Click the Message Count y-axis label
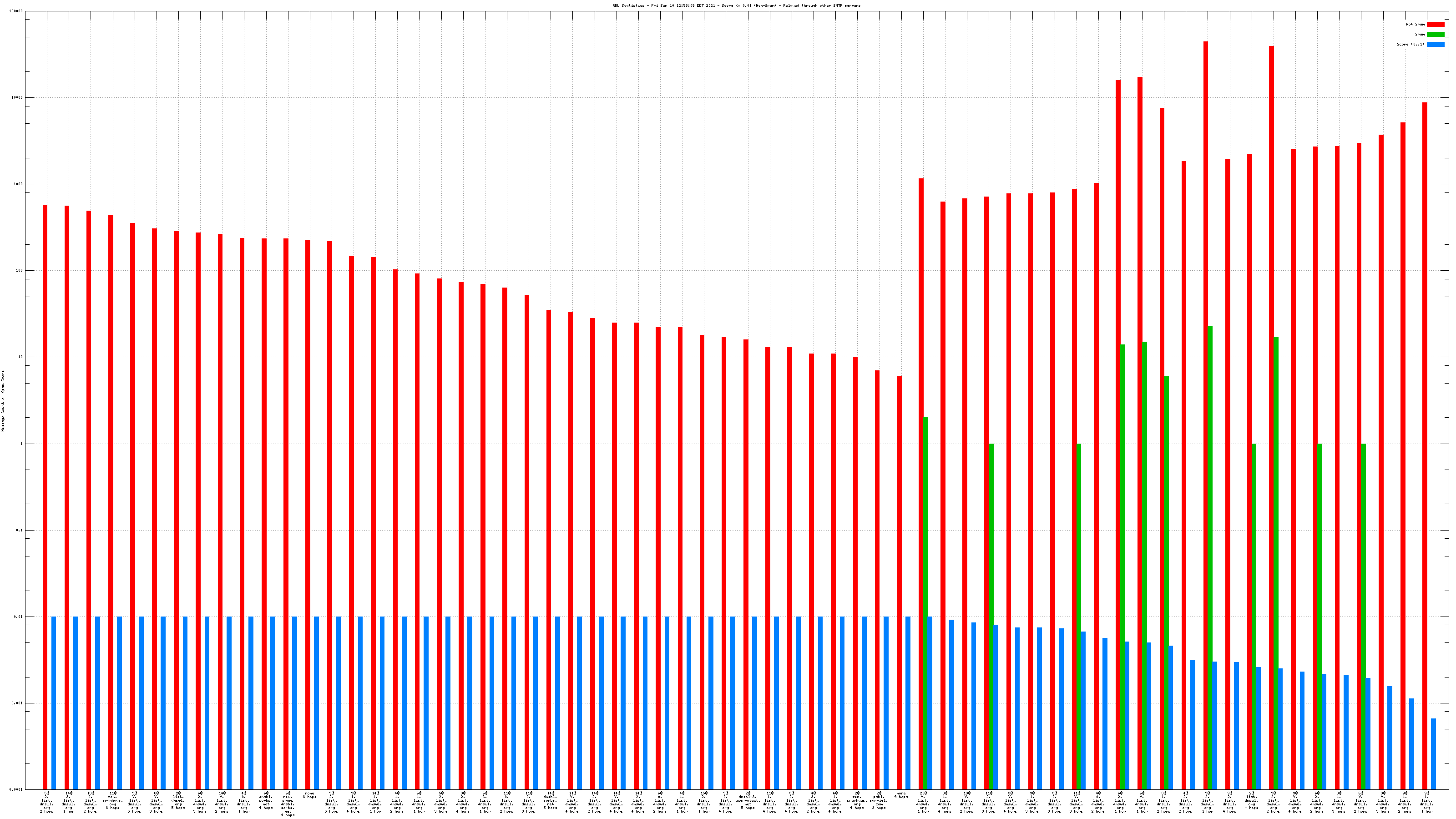Viewport: 1456px width, 819px height. tap(3, 401)
